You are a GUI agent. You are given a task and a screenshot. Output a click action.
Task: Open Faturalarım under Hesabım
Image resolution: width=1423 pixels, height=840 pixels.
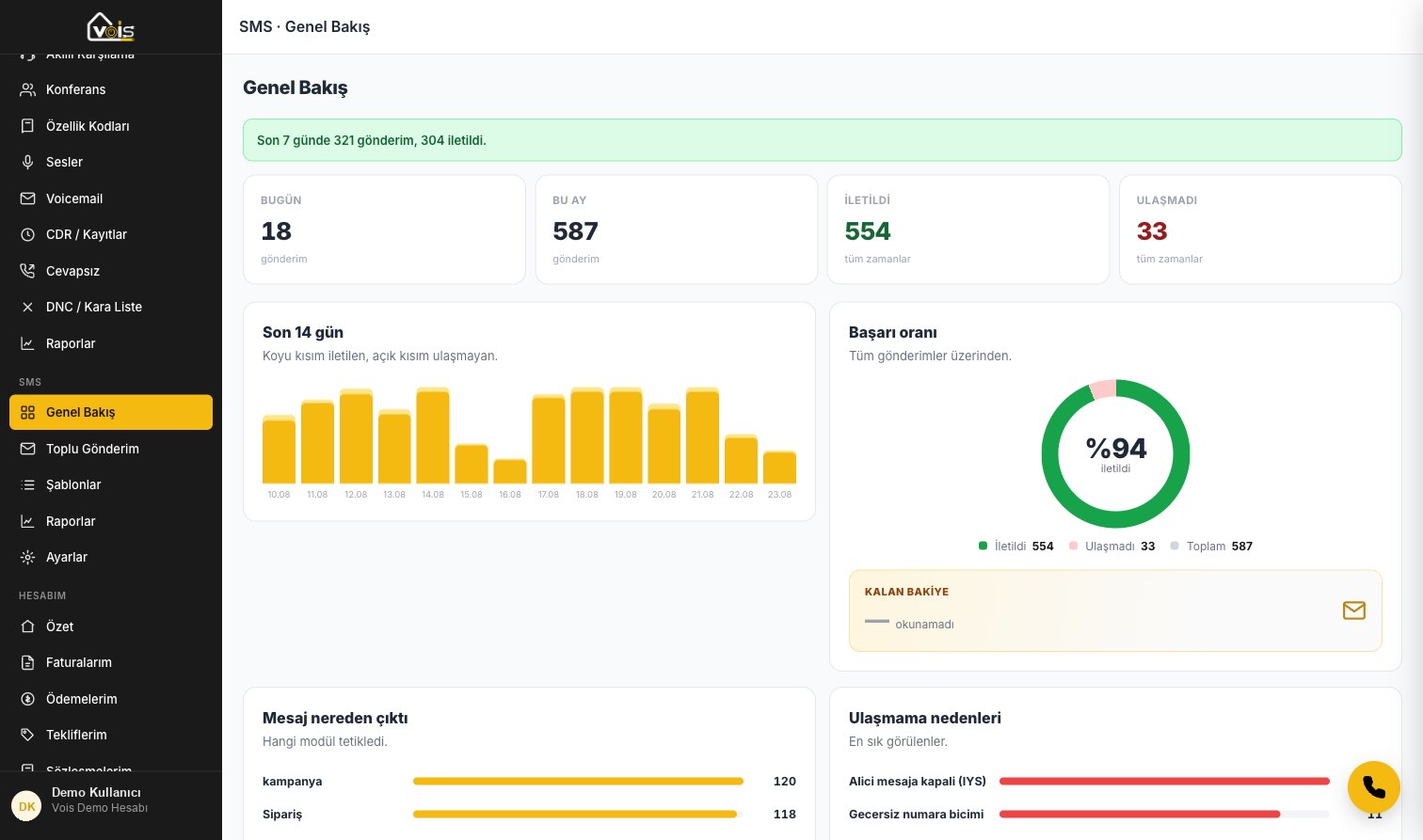tap(111, 662)
